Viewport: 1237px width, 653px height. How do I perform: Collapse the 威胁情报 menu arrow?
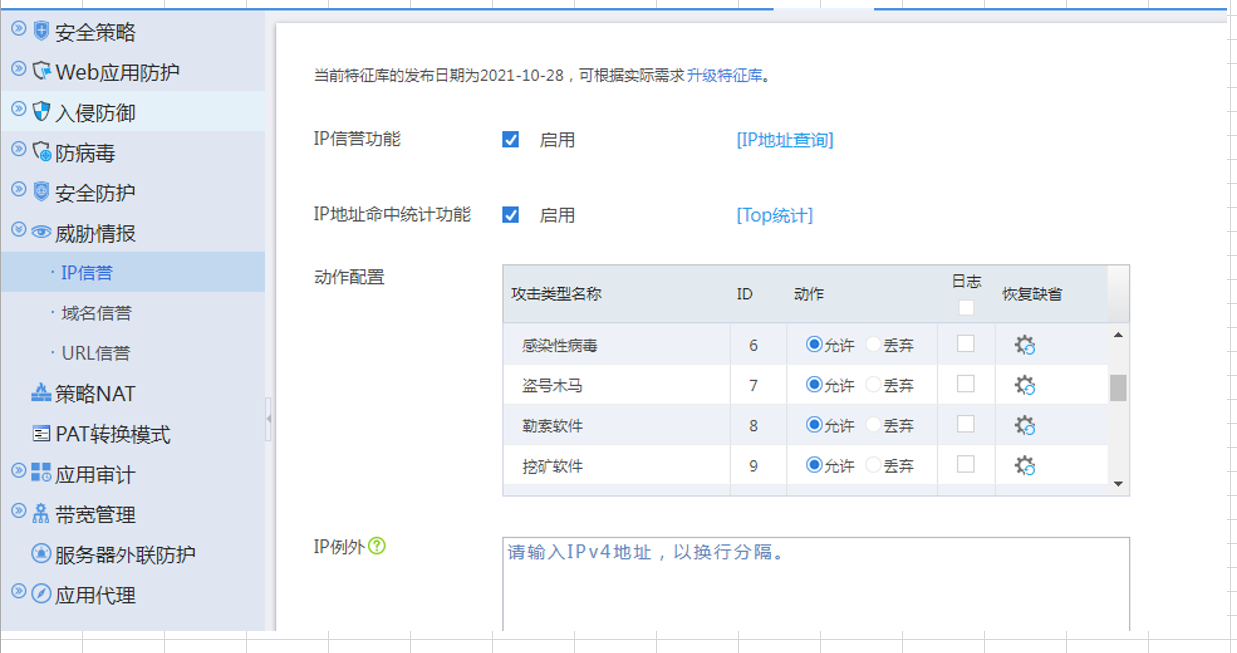click(x=18, y=229)
